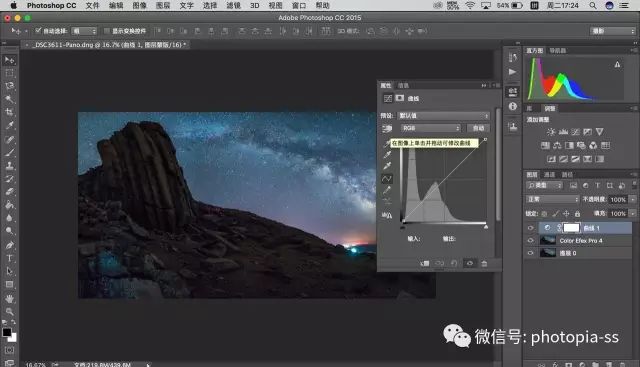Click the 自动 button in Curves
640x367 pixels.
(x=478, y=128)
